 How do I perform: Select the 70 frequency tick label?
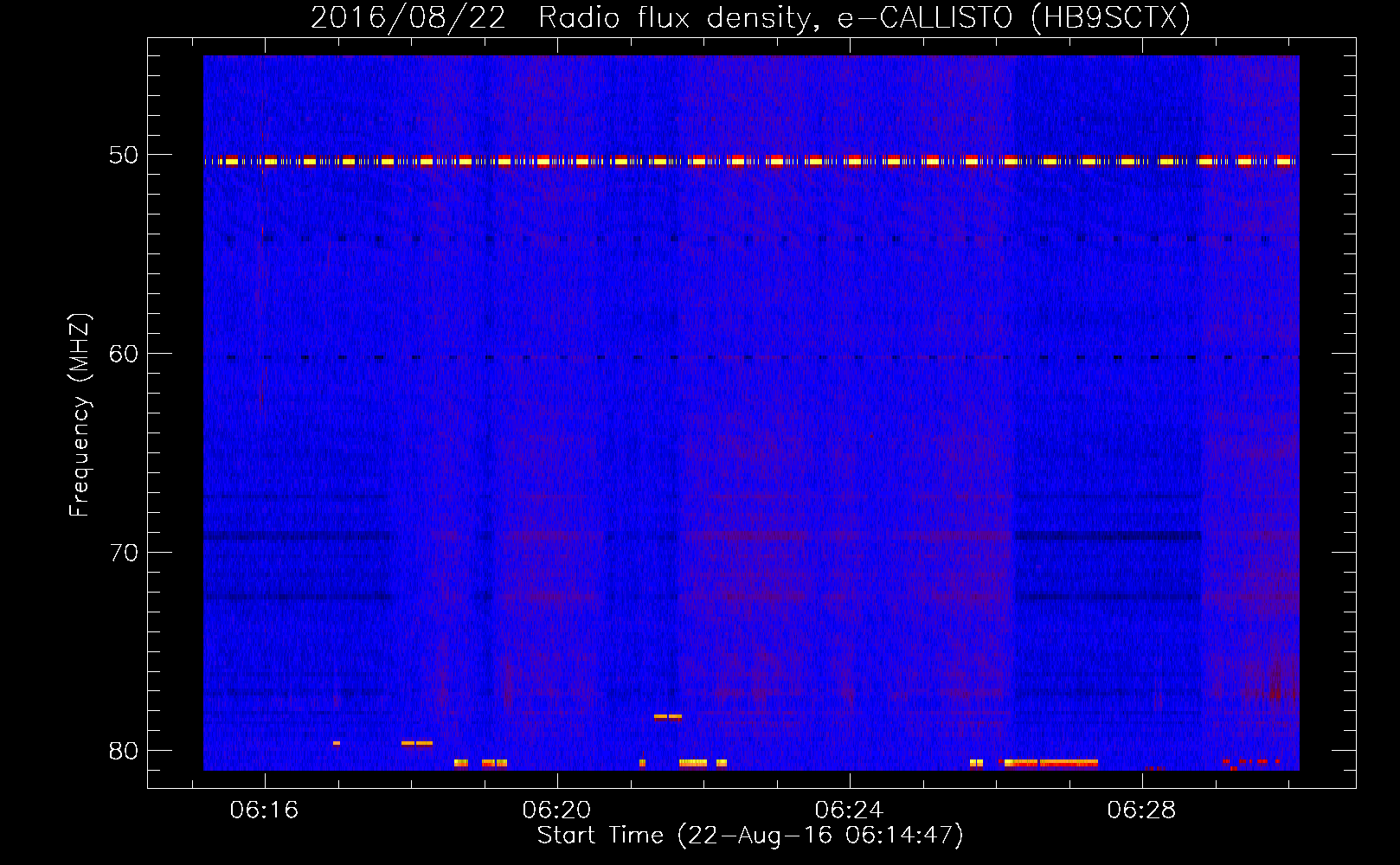(x=124, y=553)
